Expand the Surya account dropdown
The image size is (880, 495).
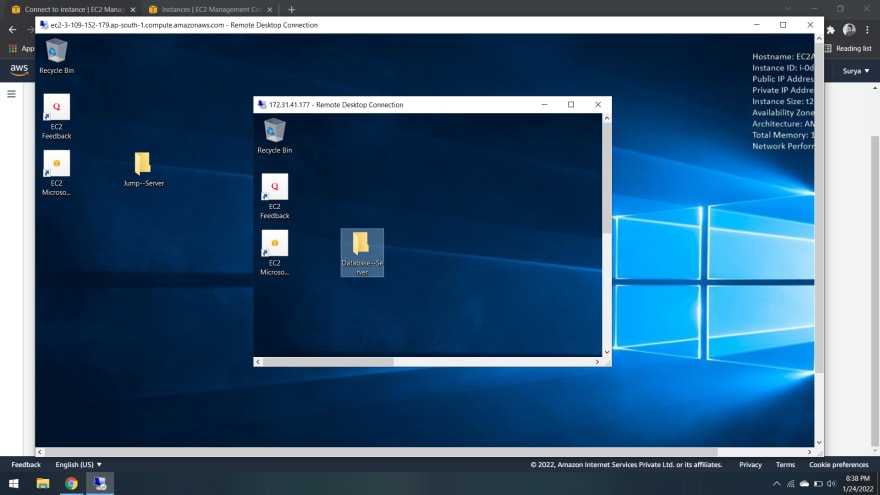(x=855, y=71)
